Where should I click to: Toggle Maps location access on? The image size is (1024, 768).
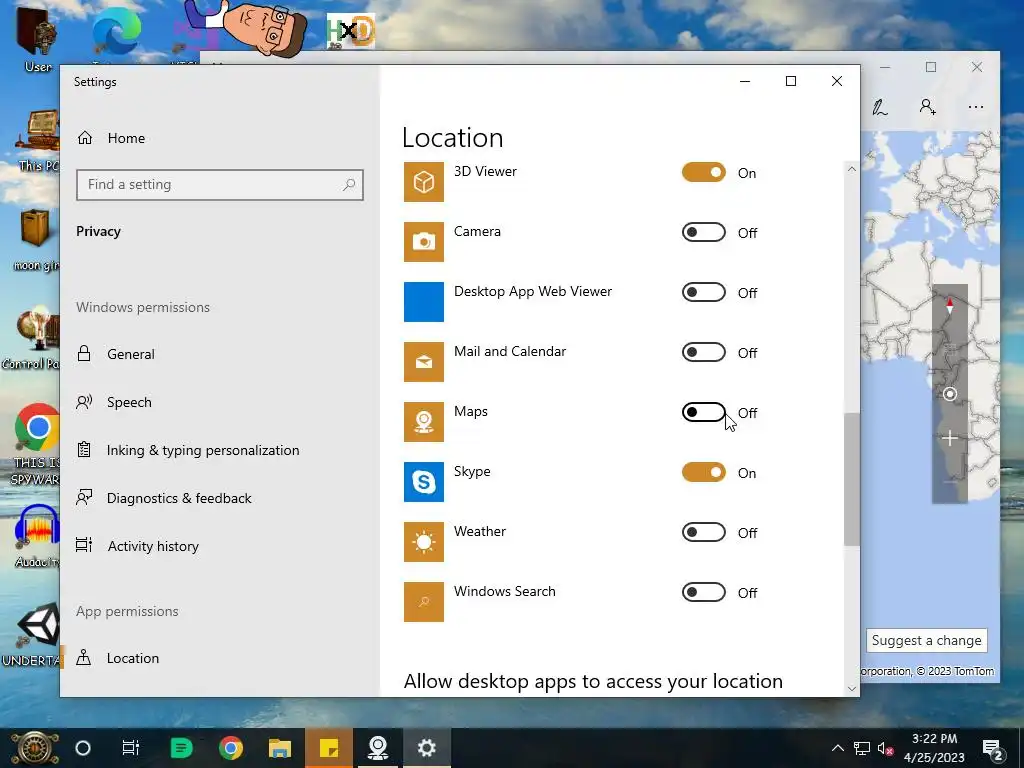(703, 413)
